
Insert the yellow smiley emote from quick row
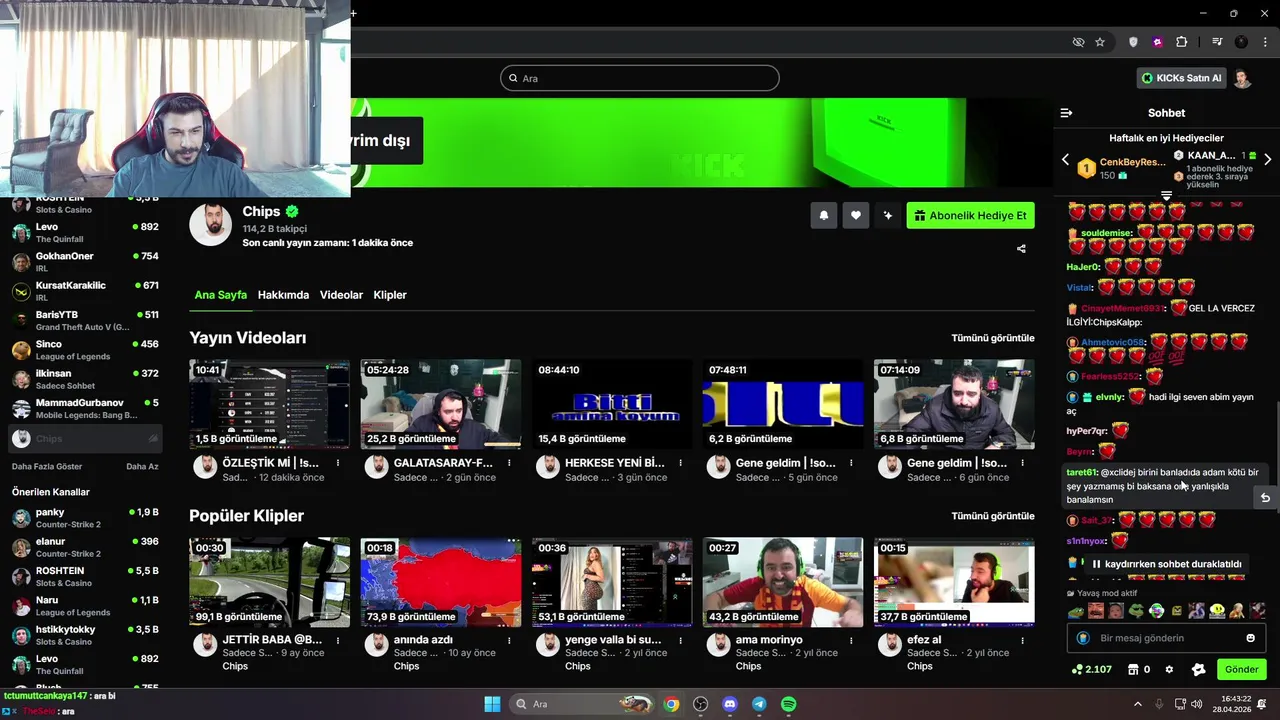coord(1217,611)
